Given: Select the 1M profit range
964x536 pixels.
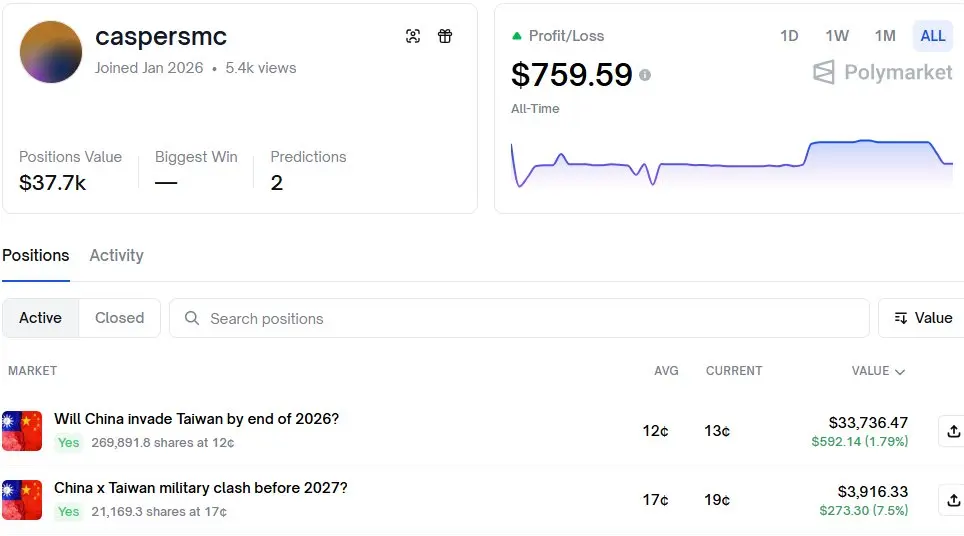Looking at the screenshot, I should point(885,36).
